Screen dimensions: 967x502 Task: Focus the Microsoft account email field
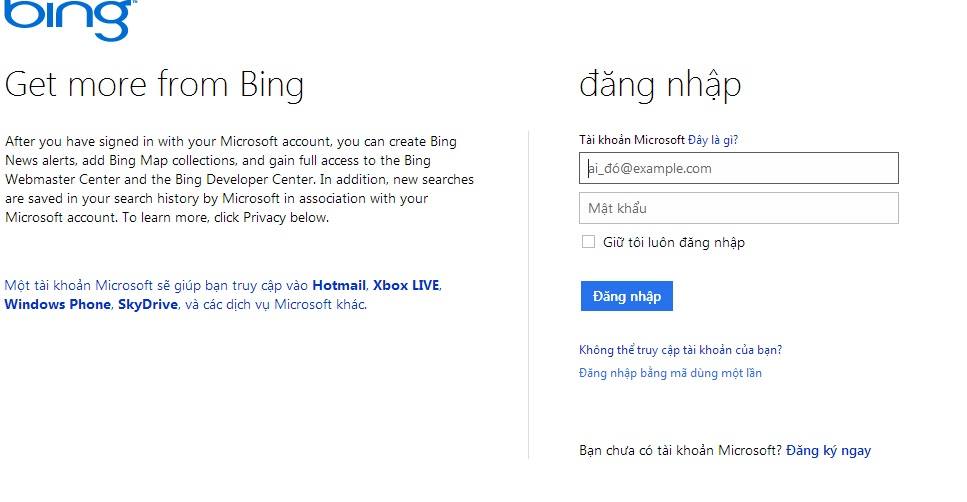[738, 168]
